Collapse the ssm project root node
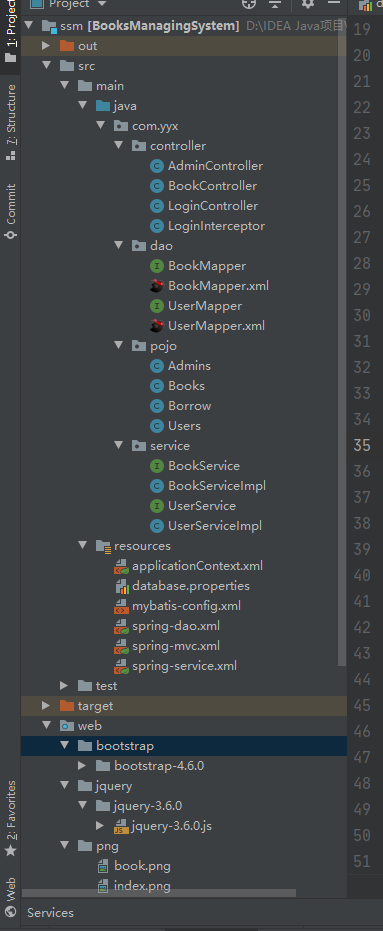 pyautogui.click(x=28, y=26)
